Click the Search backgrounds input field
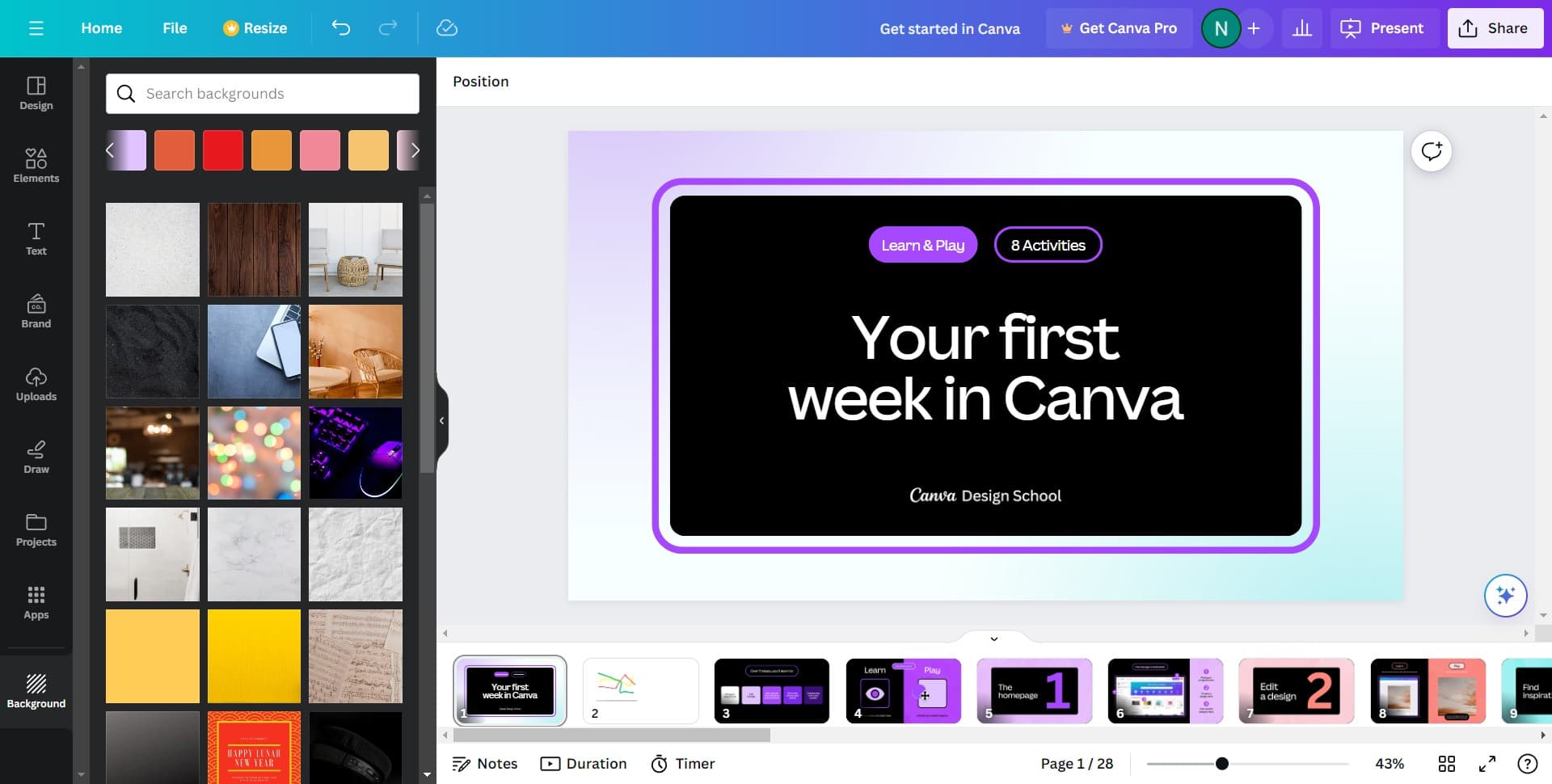Screen dimensions: 1552x784 click(275, 94)
